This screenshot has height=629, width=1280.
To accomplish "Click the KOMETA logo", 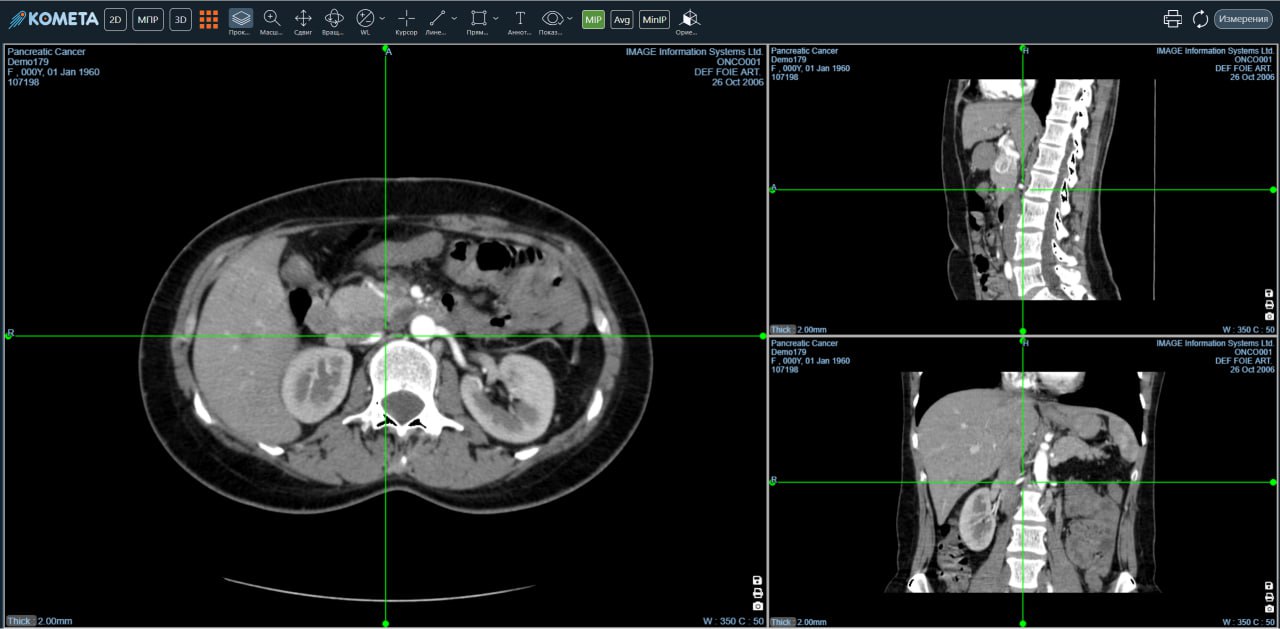I will coord(53,19).
